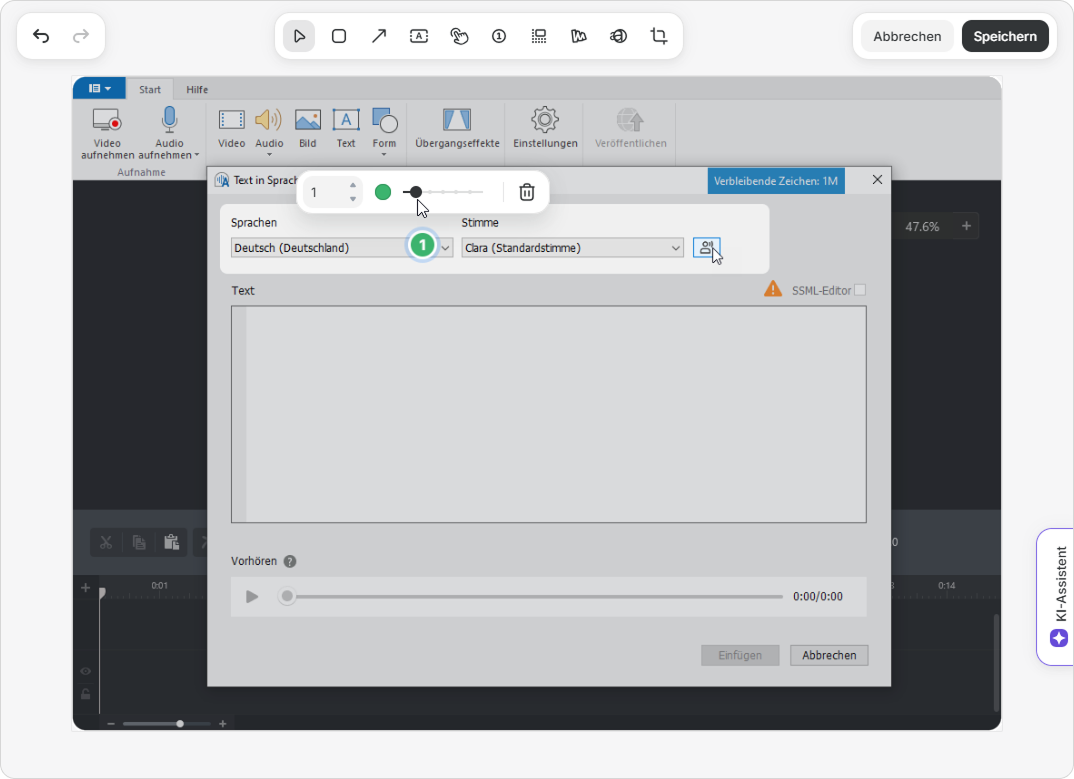Click the Speichern button

[x=1005, y=36]
